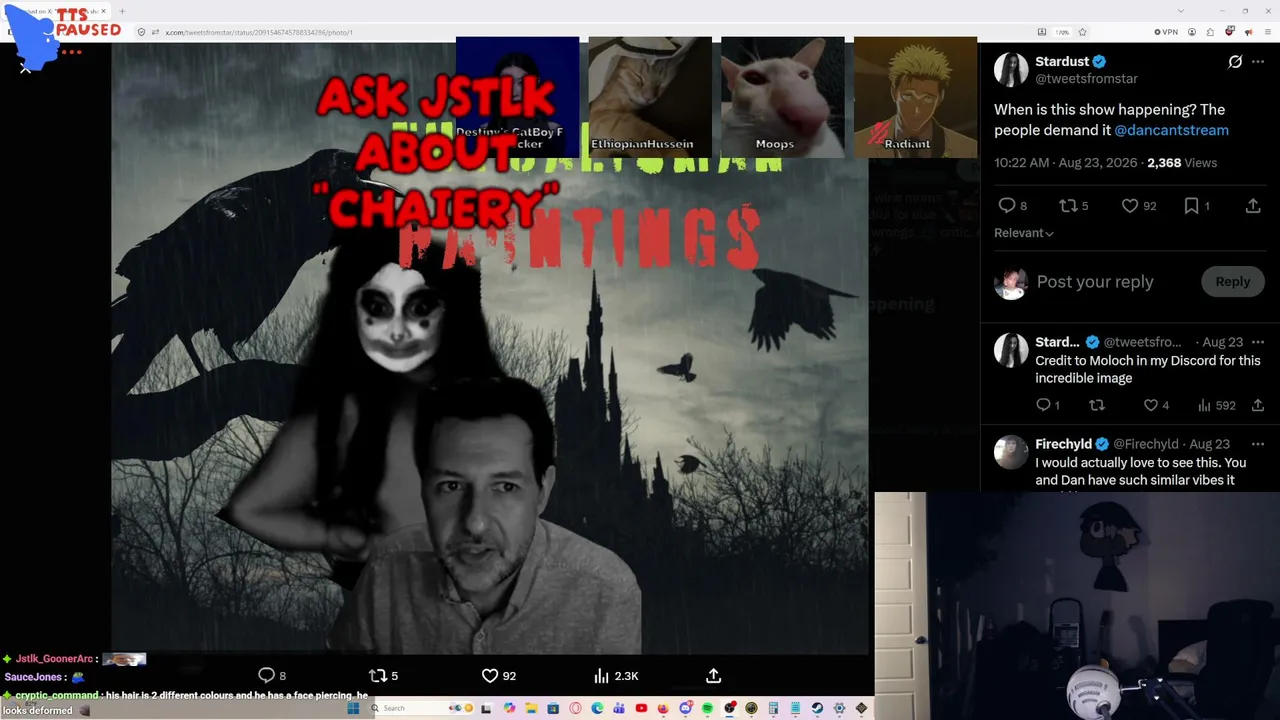The height and width of the screenshot is (720, 1280).
Task: Like the 'Credit to Moloch' comment
Action: [1151, 405]
